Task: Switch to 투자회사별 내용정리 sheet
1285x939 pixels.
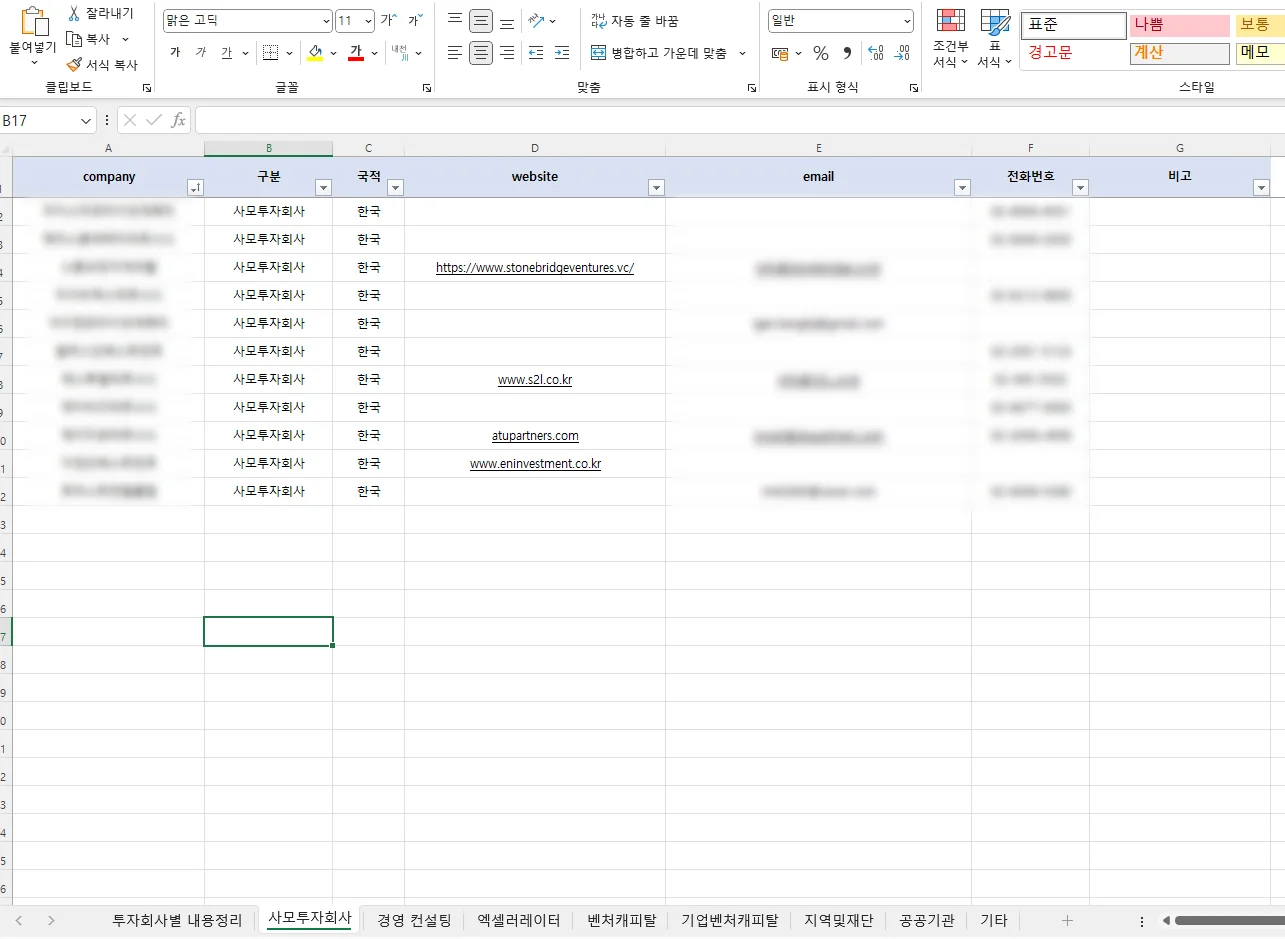Action: 177,920
